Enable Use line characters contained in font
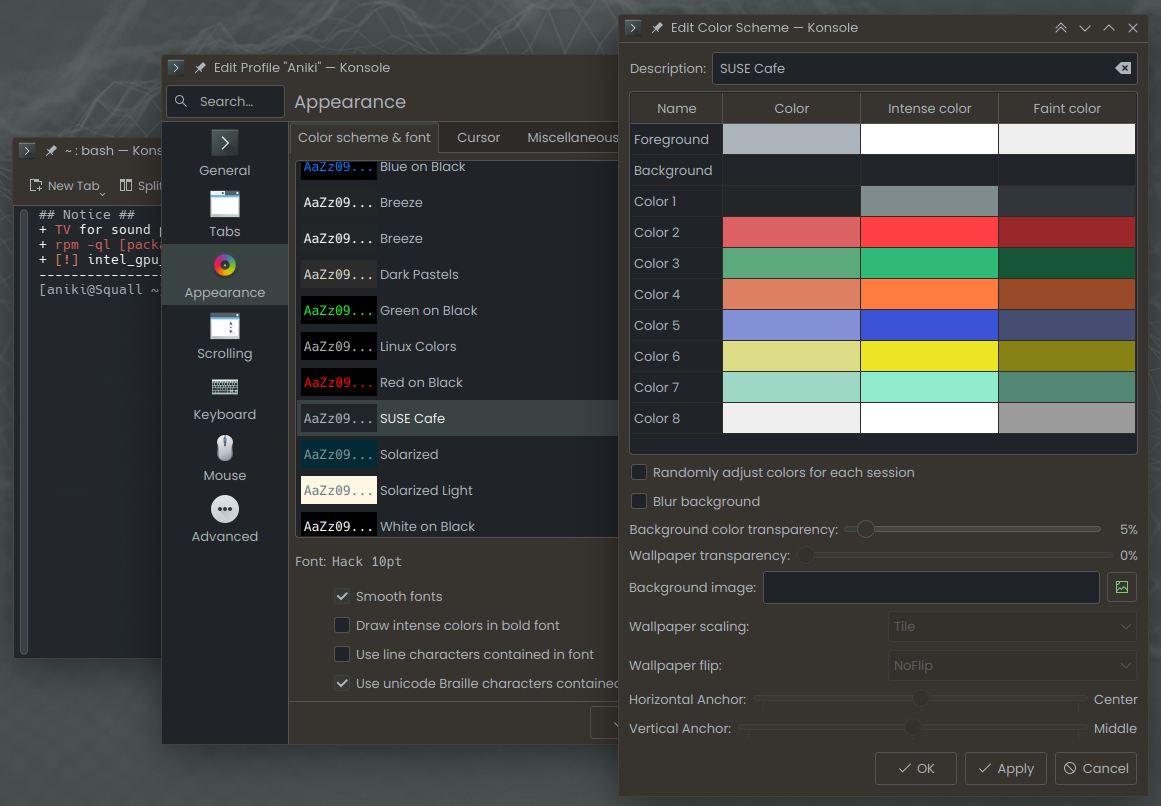Screen dimensions: 1161x806 click(341, 654)
